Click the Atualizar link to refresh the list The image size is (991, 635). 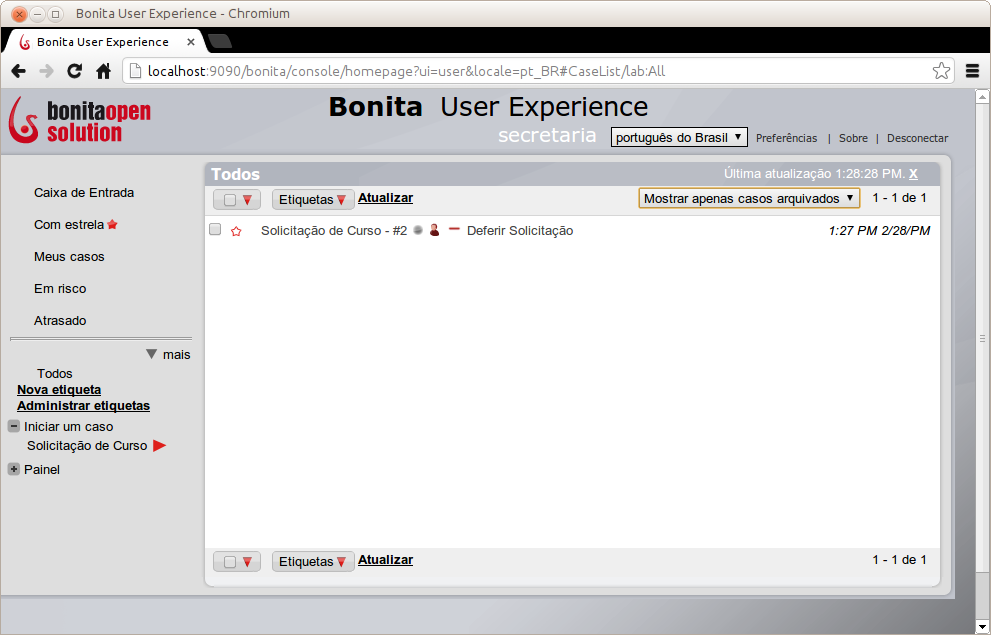pos(385,197)
